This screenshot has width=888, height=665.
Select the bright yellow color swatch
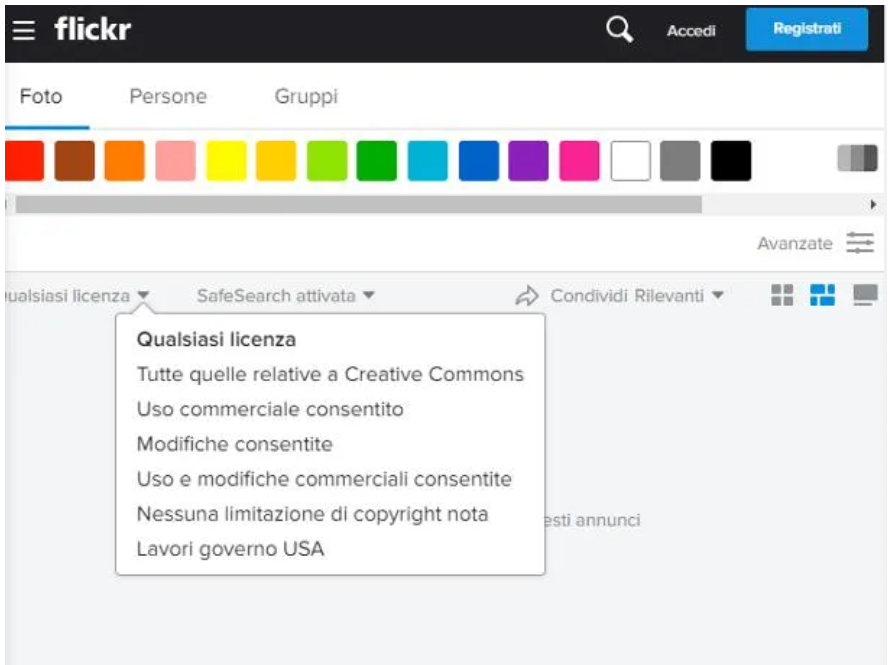(x=226, y=161)
